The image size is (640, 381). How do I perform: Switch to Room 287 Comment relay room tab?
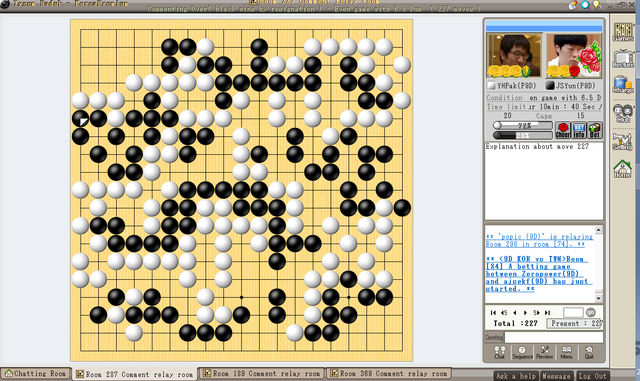click(x=135, y=374)
